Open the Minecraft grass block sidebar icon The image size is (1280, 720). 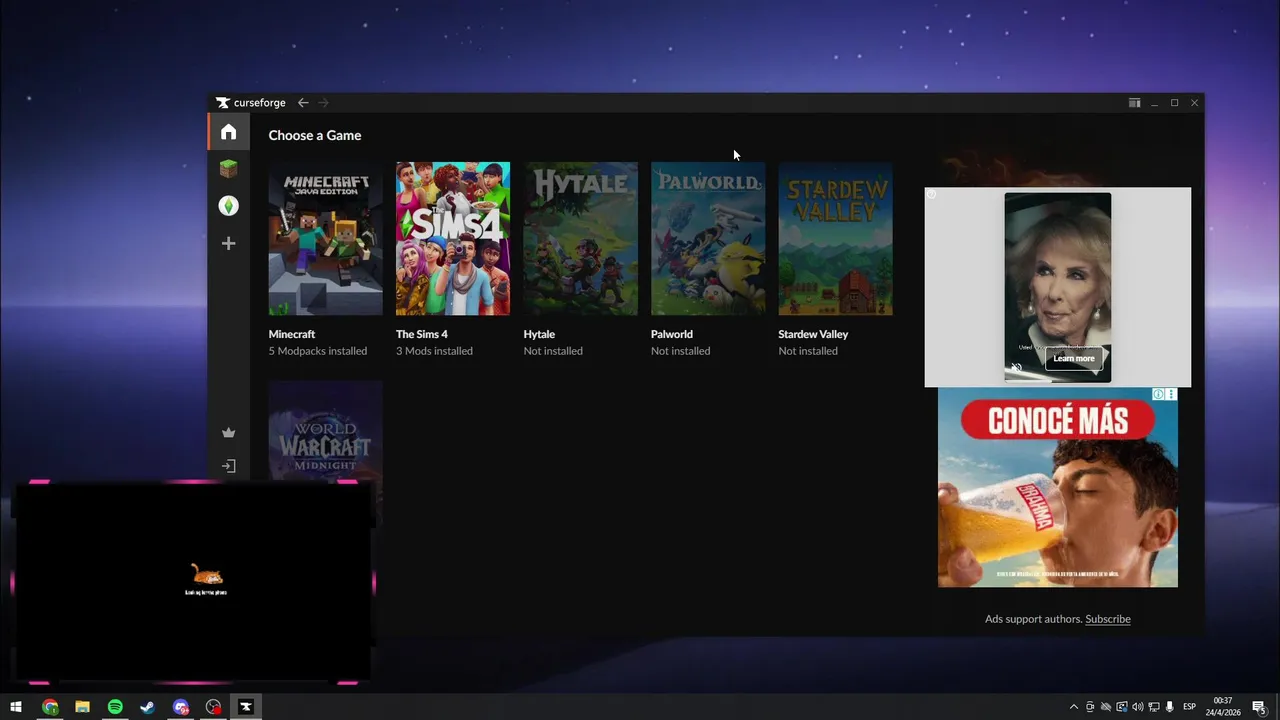pos(229,169)
